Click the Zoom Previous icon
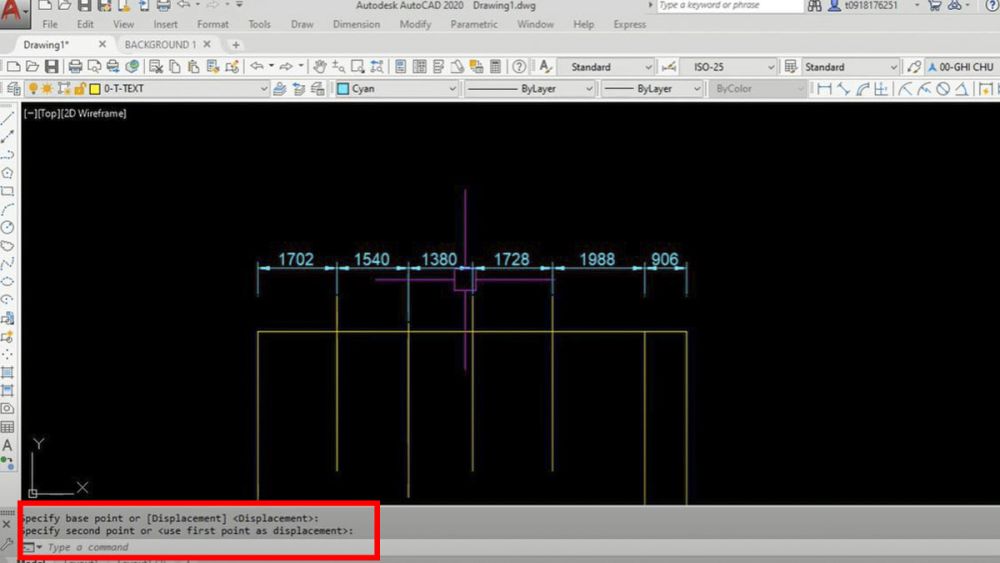This screenshot has width=1000, height=563. coord(377,66)
